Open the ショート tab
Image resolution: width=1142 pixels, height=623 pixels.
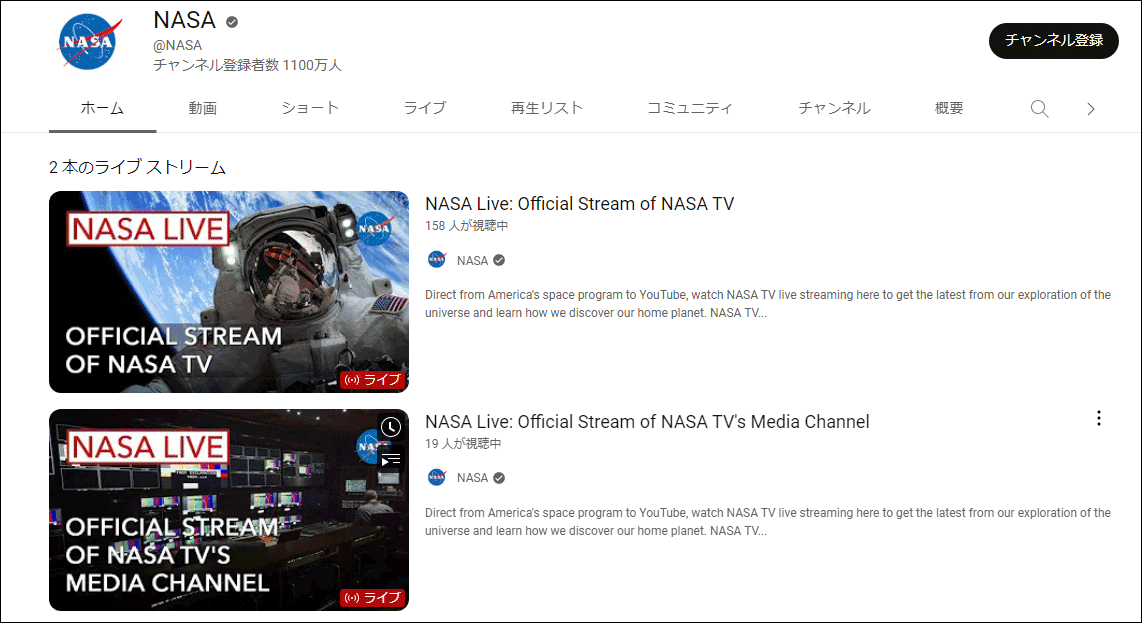pyautogui.click(x=310, y=108)
